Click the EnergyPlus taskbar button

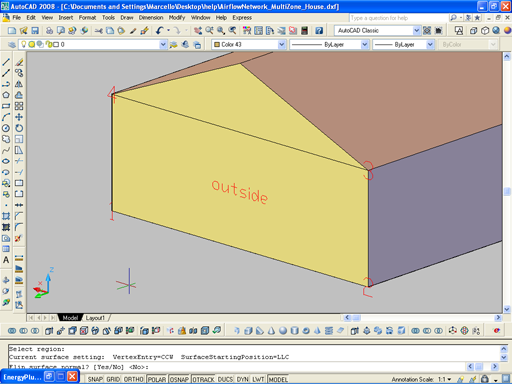(22, 377)
